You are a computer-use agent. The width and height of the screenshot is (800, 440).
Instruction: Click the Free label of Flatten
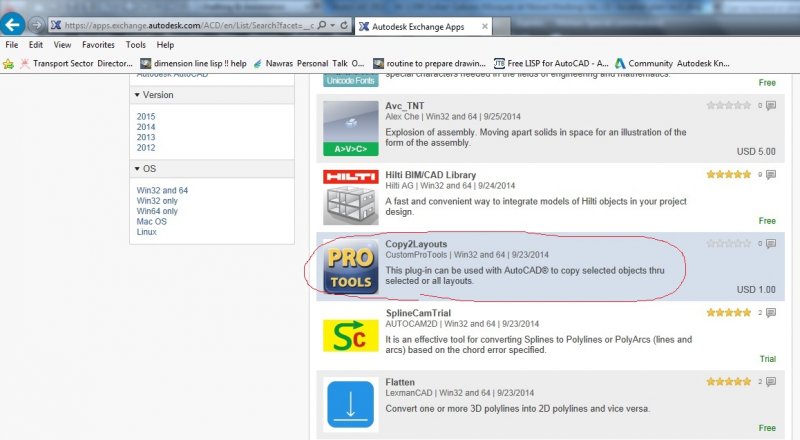pyautogui.click(x=767, y=428)
